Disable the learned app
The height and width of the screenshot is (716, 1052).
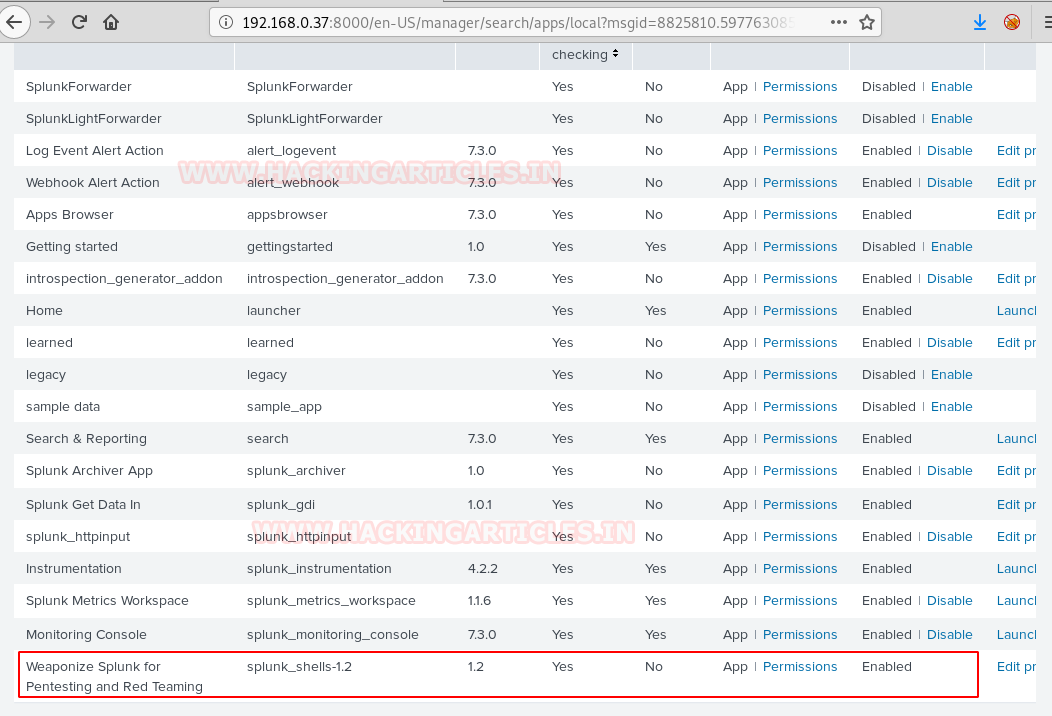point(949,343)
